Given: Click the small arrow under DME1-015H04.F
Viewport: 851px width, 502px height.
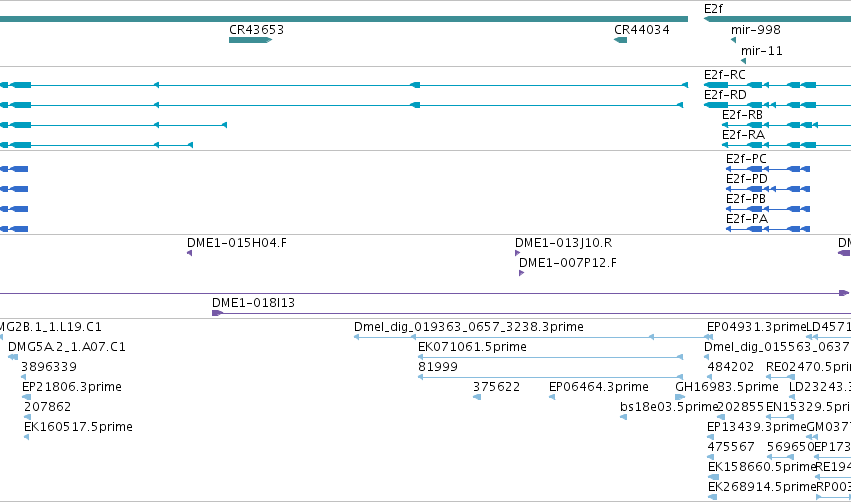Looking at the screenshot, I should click(x=189, y=253).
